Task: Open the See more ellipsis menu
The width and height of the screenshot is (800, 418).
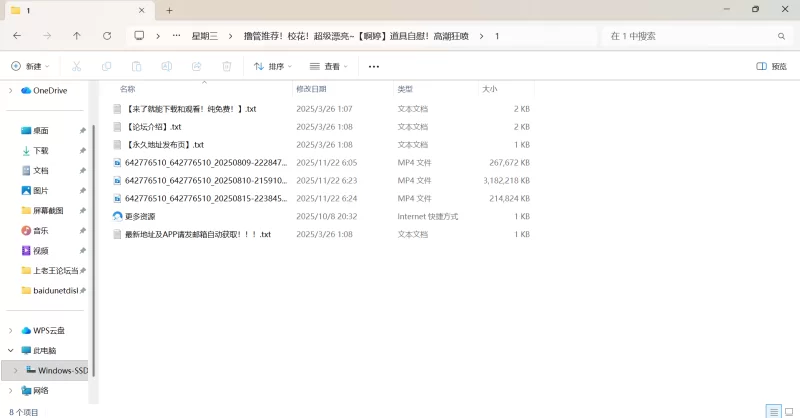Action: tap(374, 67)
